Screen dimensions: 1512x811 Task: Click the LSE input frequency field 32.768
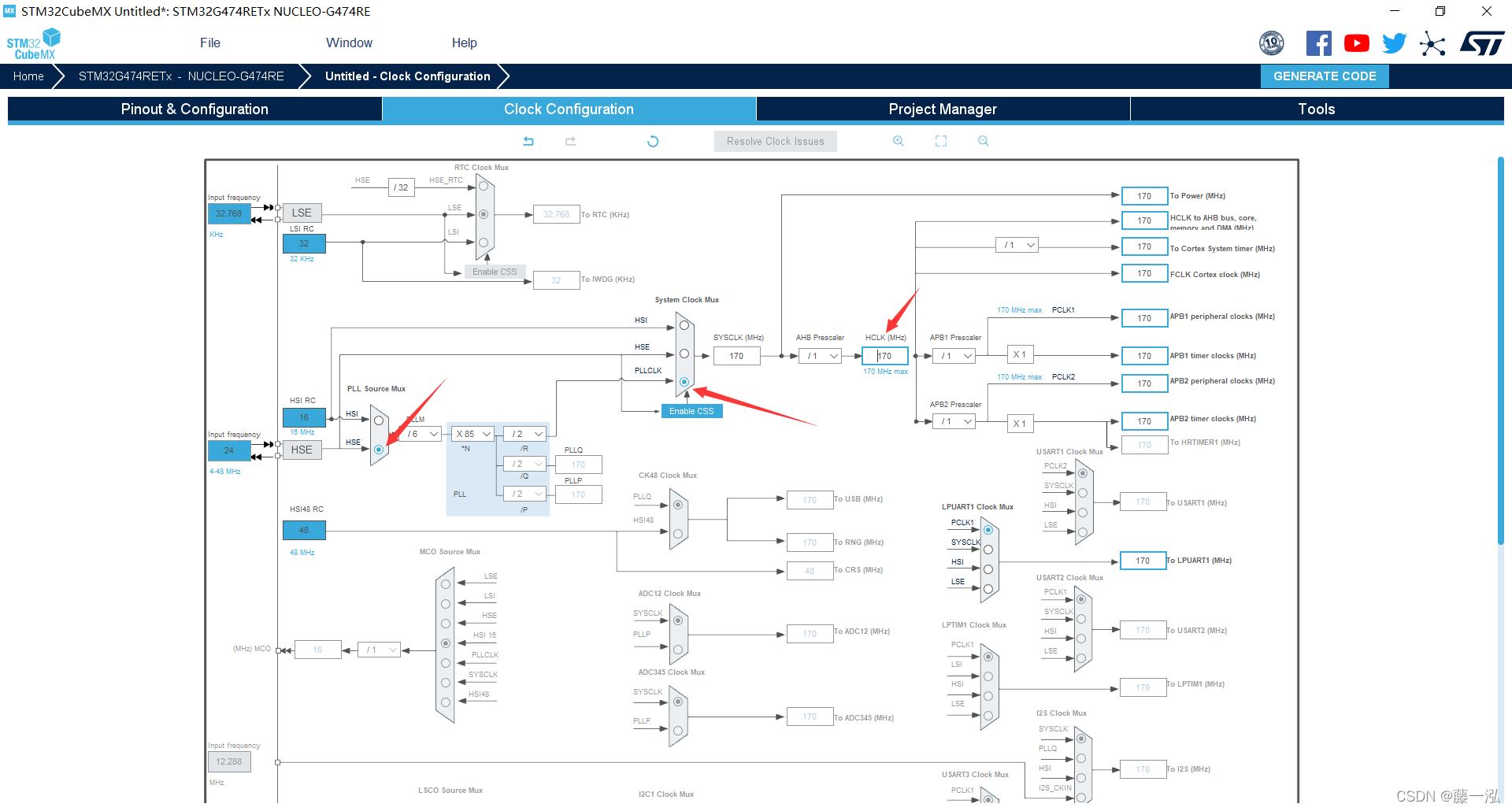coord(229,213)
